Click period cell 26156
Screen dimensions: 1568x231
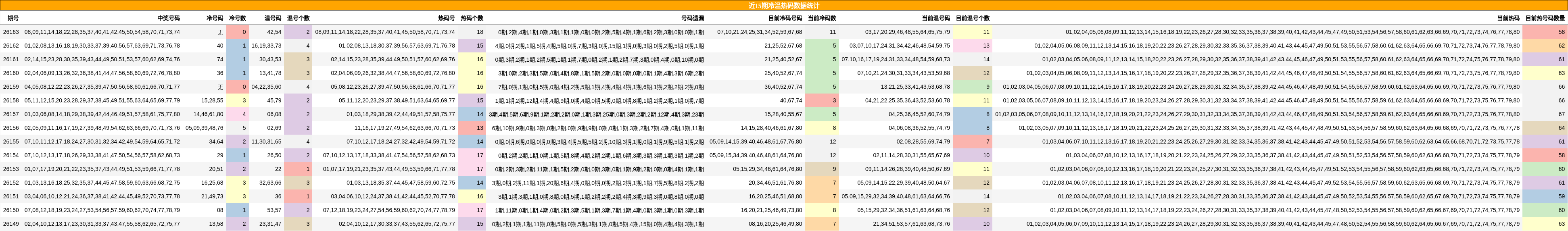pyautogui.click(x=11, y=128)
